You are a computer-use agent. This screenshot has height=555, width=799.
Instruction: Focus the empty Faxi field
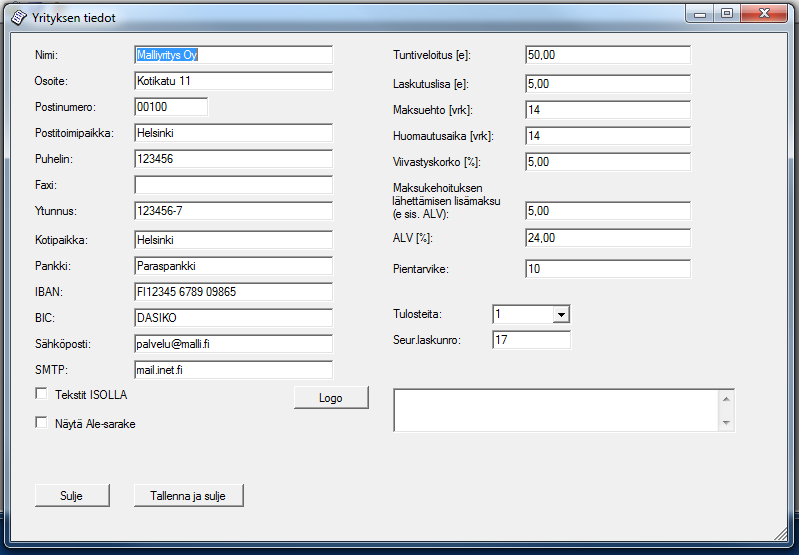(233, 184)
